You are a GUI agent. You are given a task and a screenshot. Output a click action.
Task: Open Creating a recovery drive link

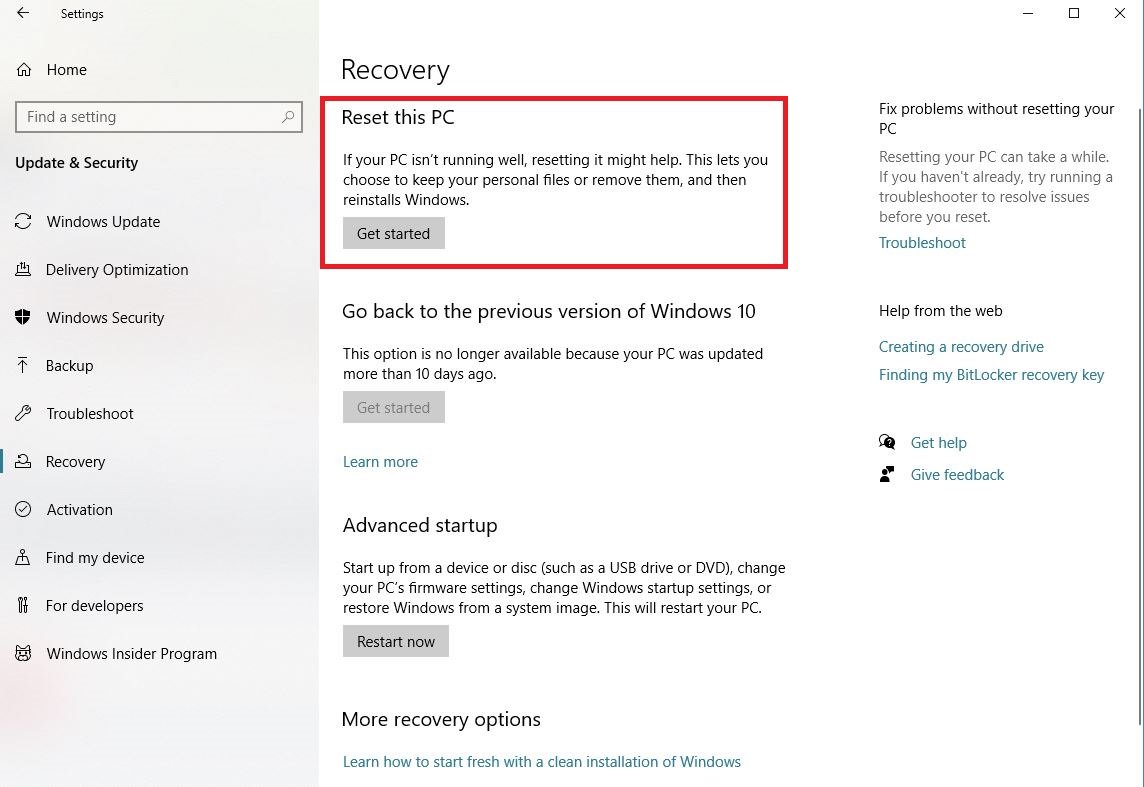tap(961, 347)
